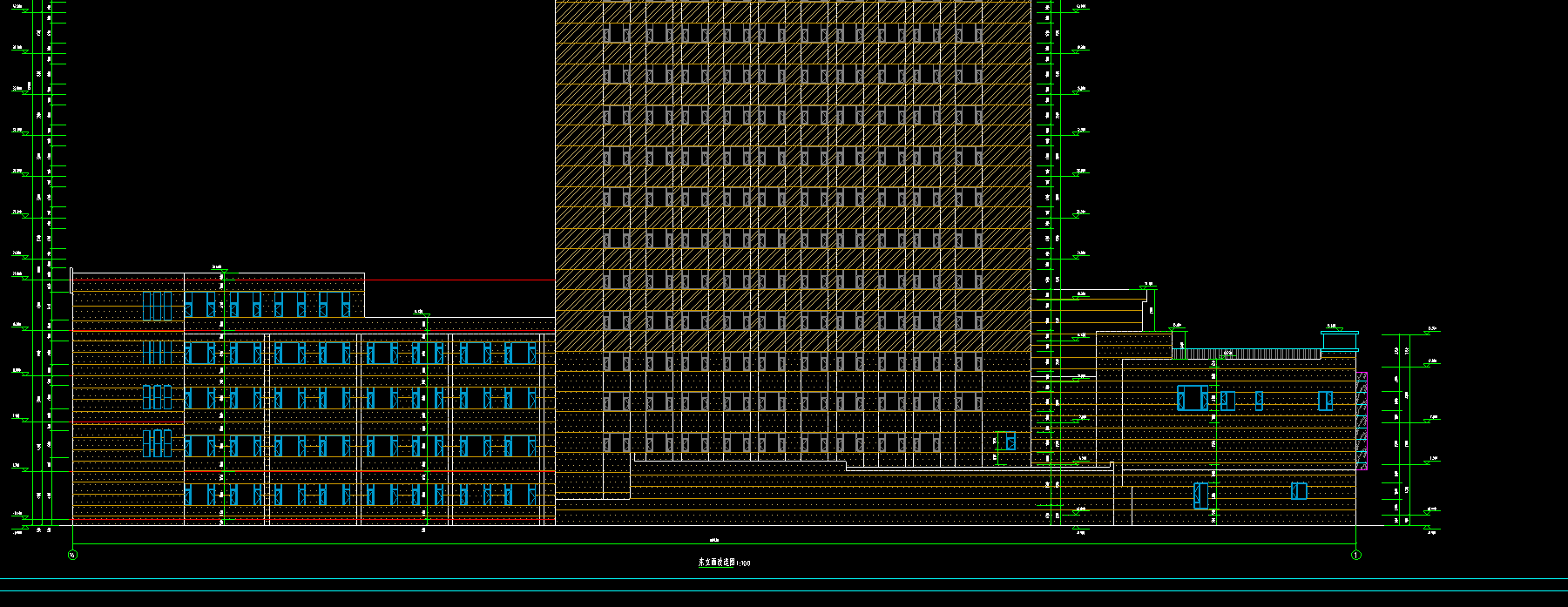Pick the large blue window on right wing

click(1192, 398)
